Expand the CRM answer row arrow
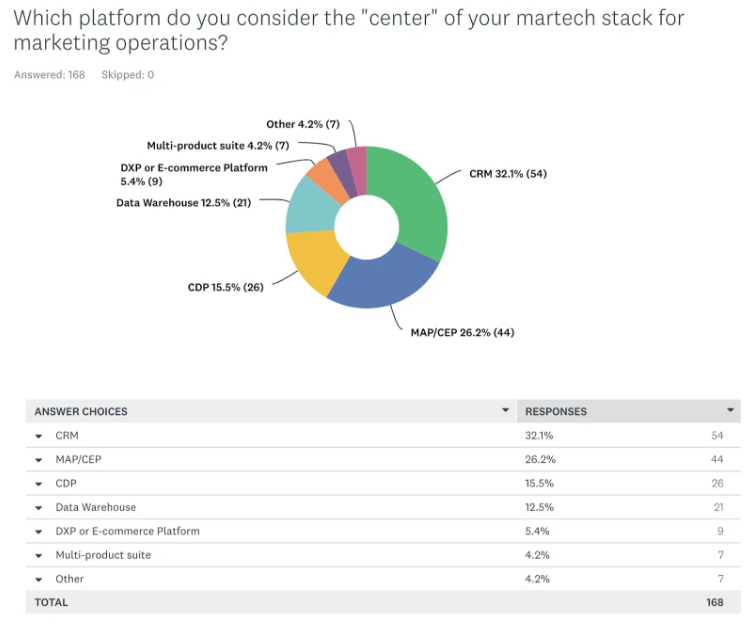This screenshot has width=750, height=631. coord(39,436)
